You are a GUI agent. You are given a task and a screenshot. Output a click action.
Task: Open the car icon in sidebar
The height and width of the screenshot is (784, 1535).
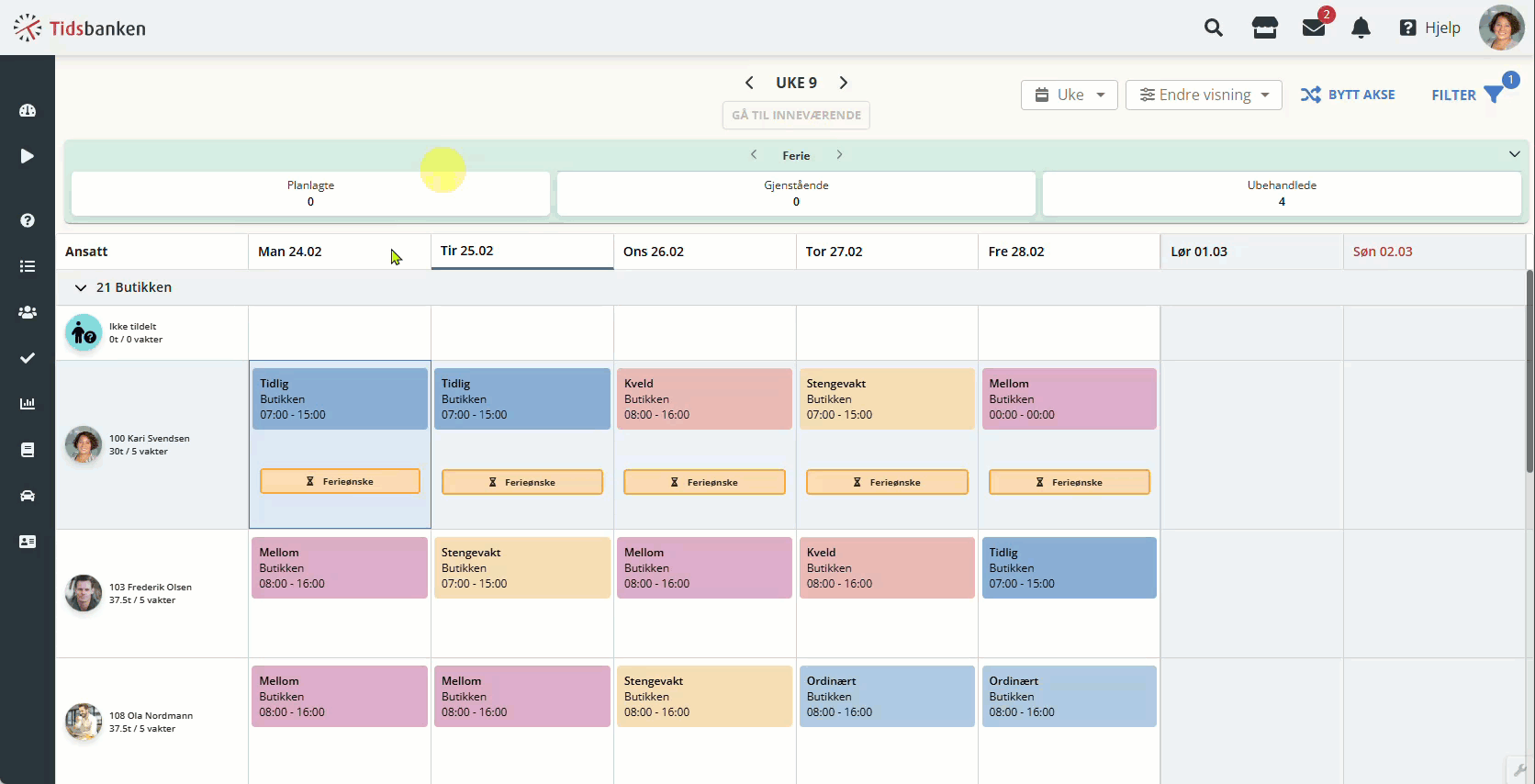point(28,496)
